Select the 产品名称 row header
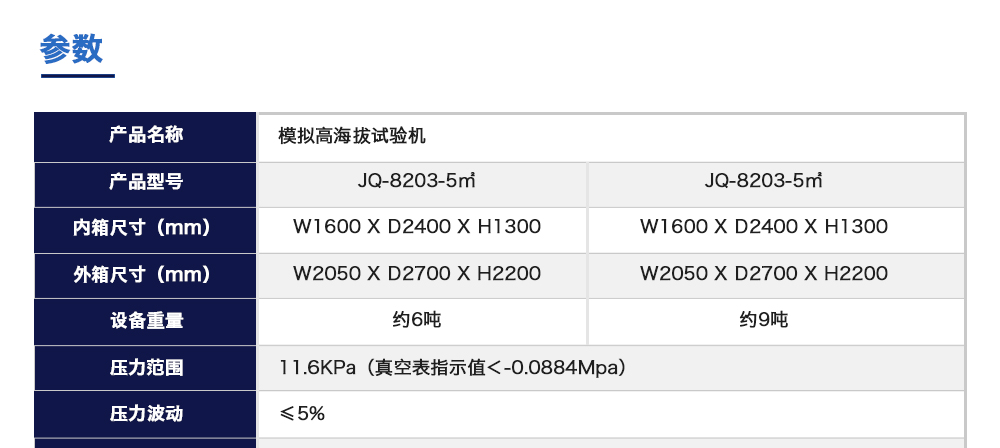Image resolution: width=1000 pixels, height=448 pixels. tap(146, 136)
